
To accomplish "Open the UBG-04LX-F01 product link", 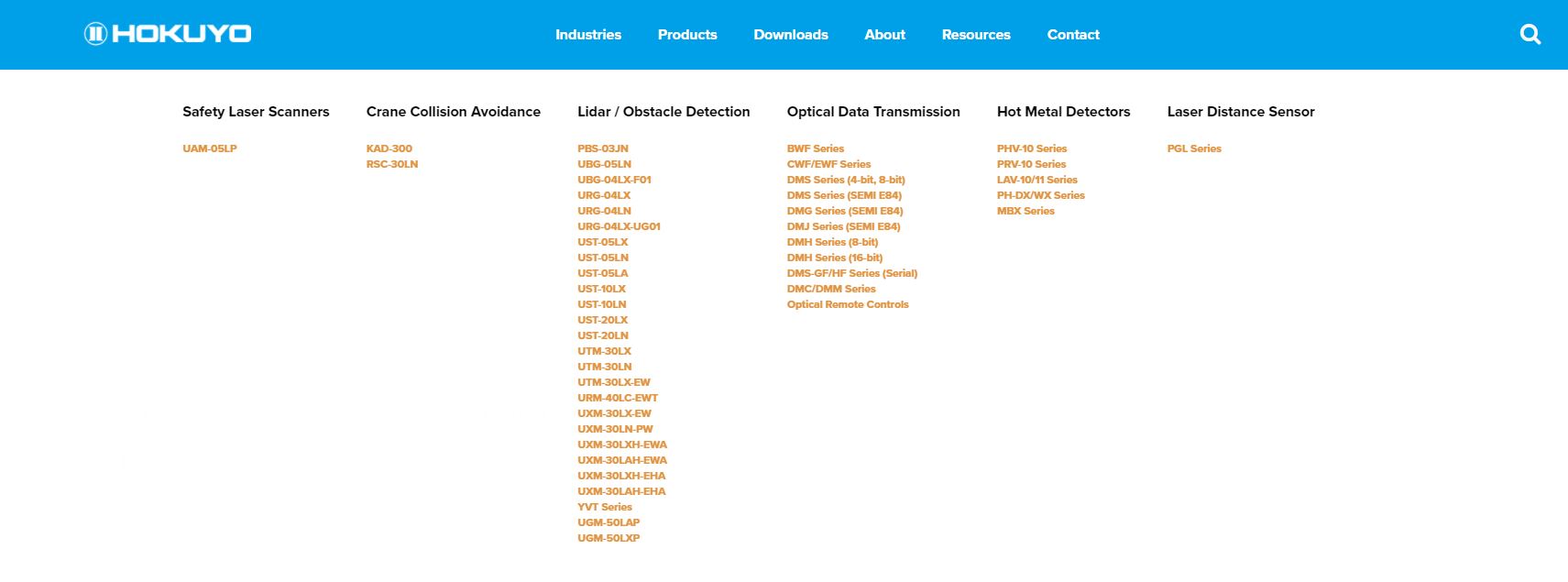I will pos(614,180).
